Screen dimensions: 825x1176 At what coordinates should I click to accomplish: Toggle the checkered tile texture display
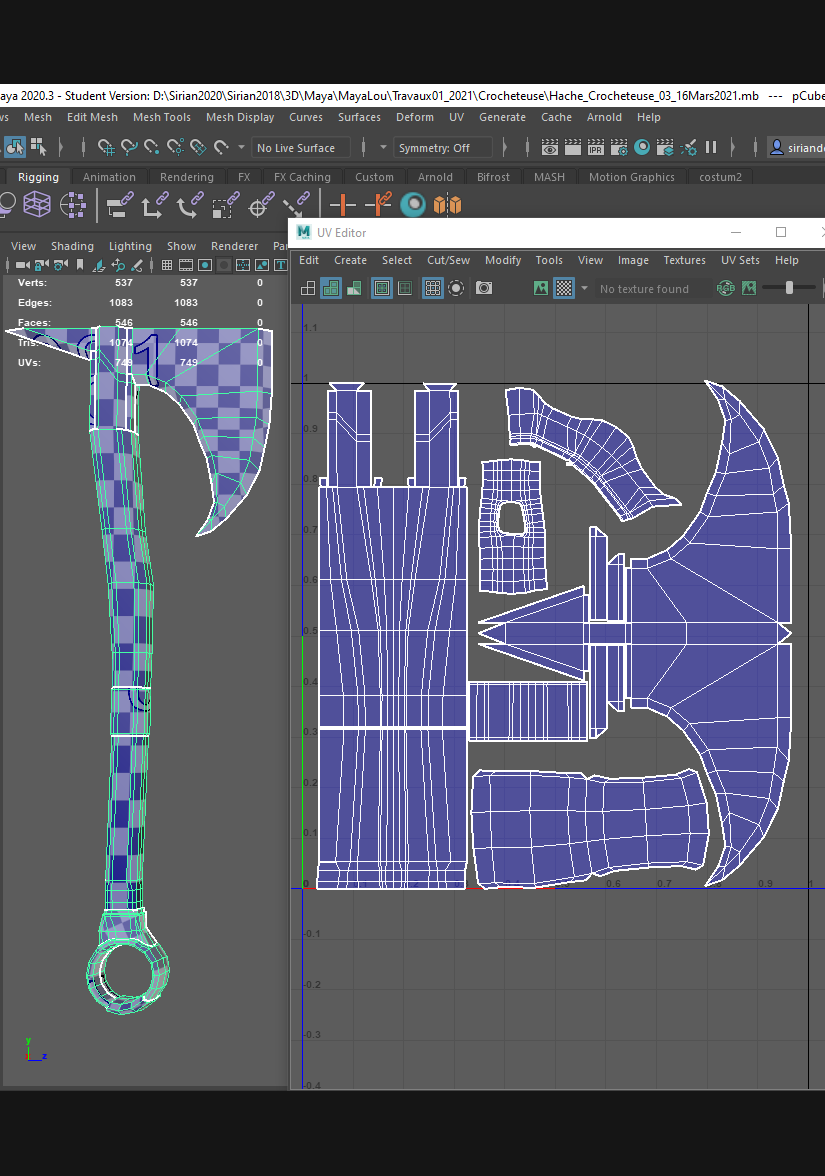tap(564, 288)
